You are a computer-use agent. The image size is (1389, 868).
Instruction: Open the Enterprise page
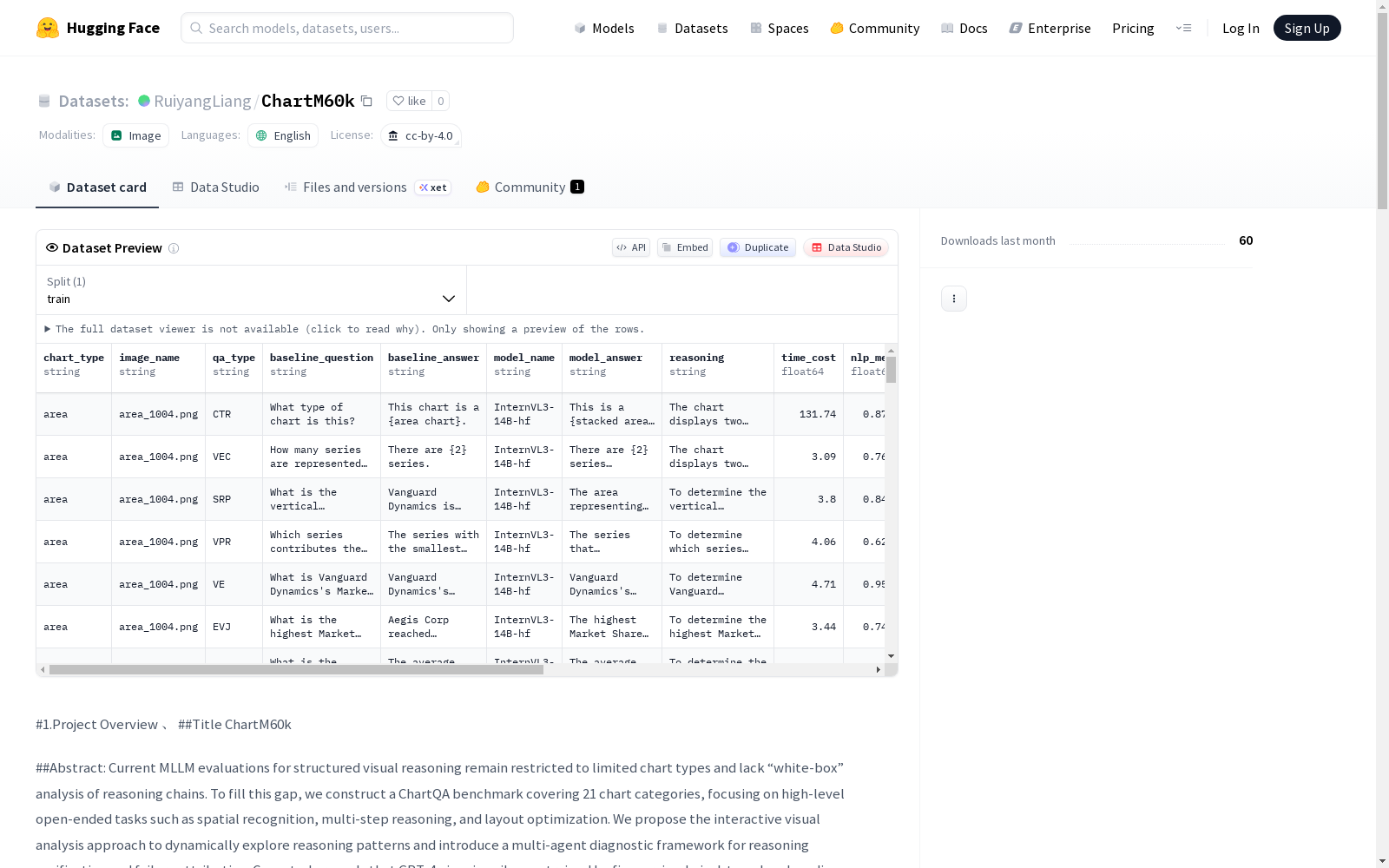pyautogui.click(x=1050, y=28)
